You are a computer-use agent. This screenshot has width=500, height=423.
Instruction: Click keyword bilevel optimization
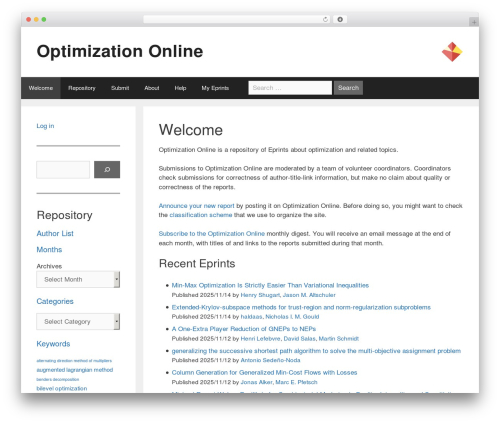pos(62,389)
